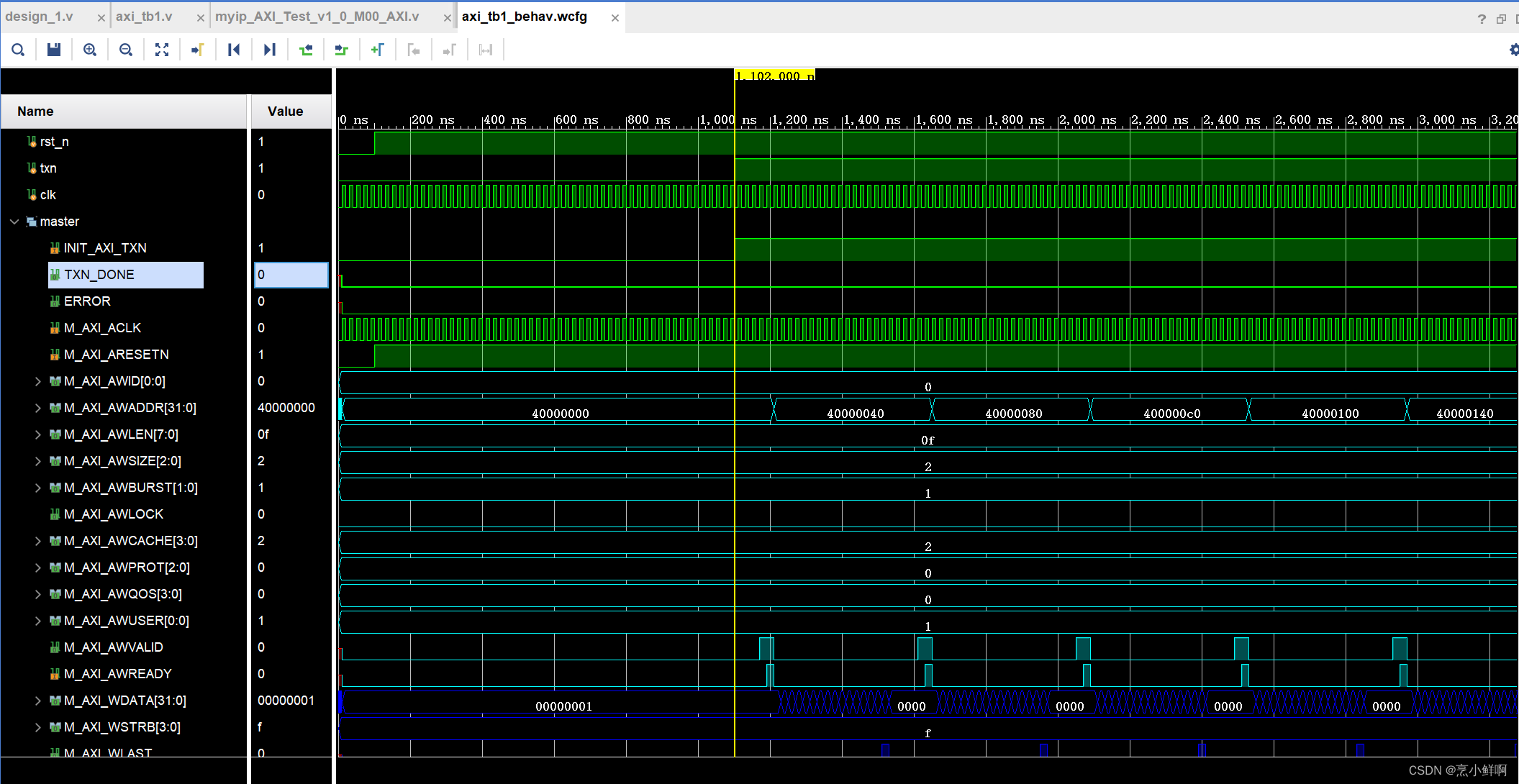Click the 40000040 address segment in AWADDR

pos(855,414)
